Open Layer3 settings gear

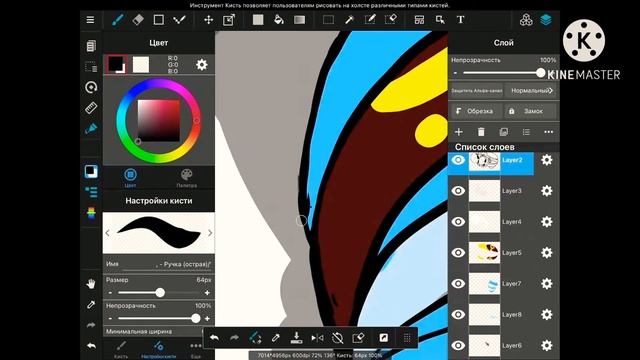(547, 191)
